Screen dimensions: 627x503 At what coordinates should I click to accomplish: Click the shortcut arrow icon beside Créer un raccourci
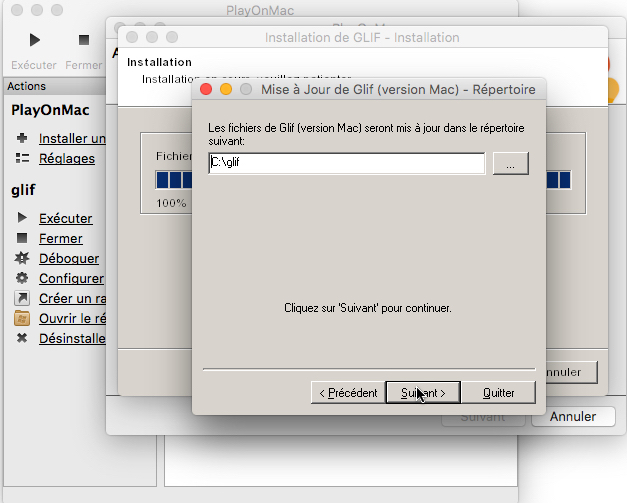[21, 298]
